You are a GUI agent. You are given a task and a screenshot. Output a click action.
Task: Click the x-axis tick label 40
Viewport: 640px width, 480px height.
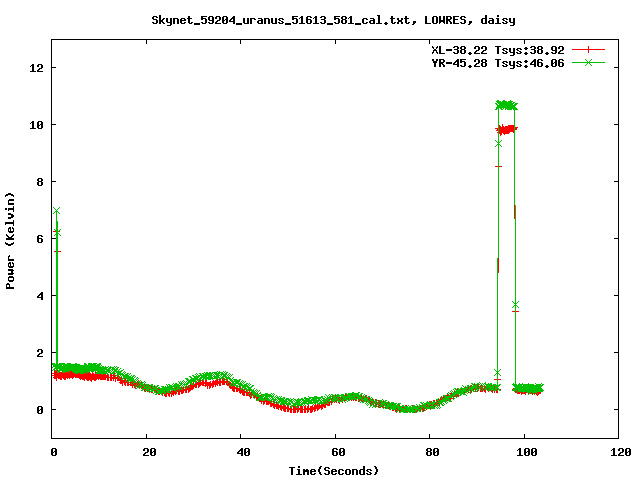coord(244,452)
